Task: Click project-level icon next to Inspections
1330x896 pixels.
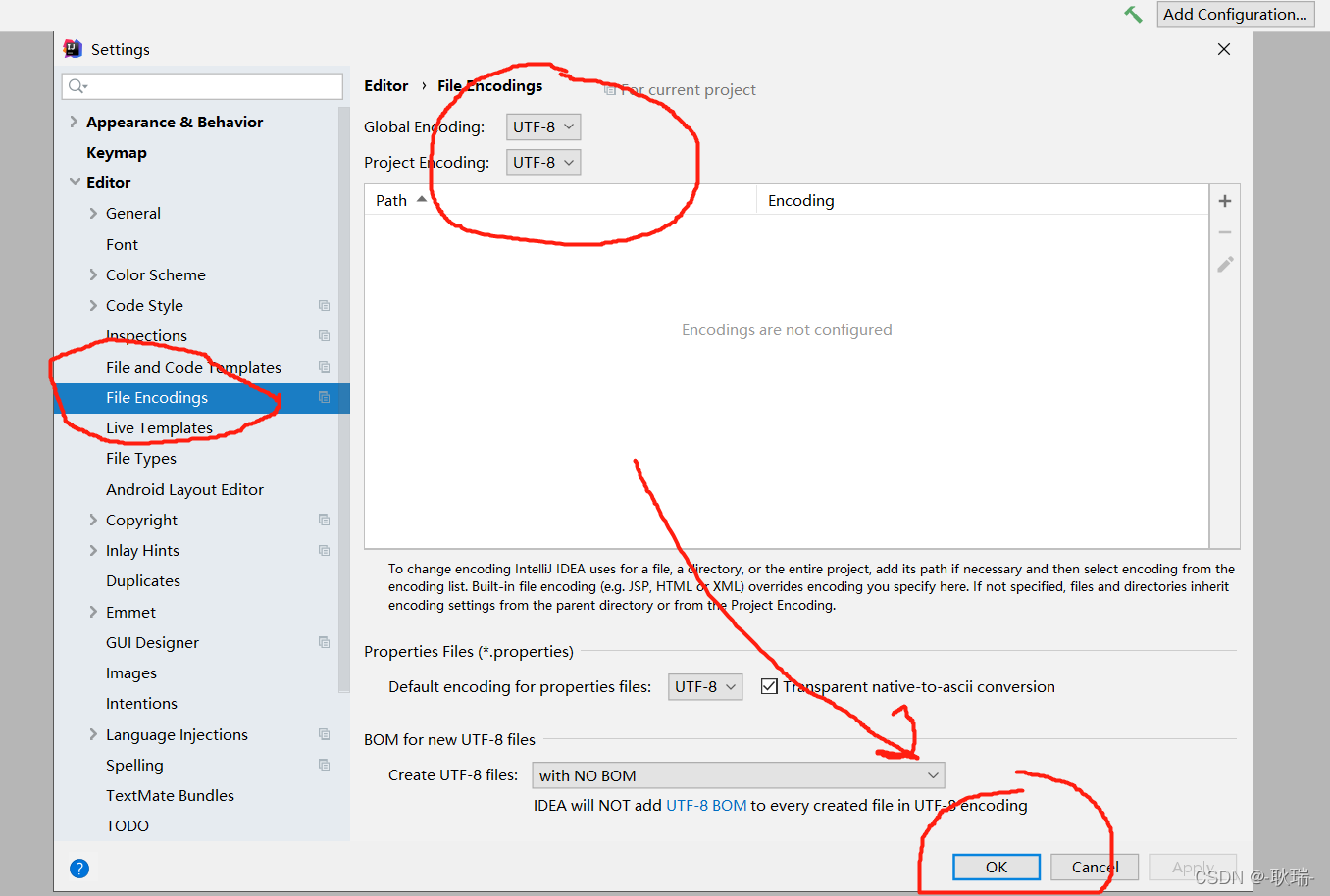Action: pyautogui.click(x=324, y=336)
